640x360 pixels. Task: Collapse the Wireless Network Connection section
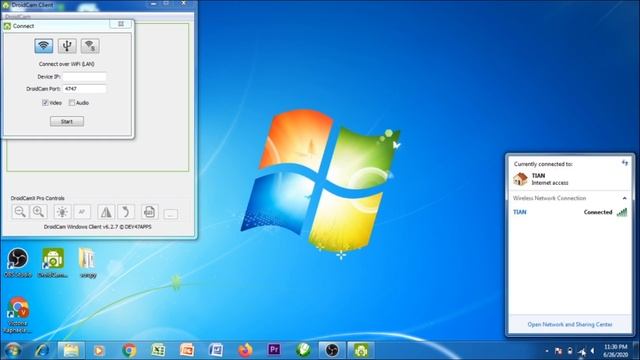coord(624,198)
